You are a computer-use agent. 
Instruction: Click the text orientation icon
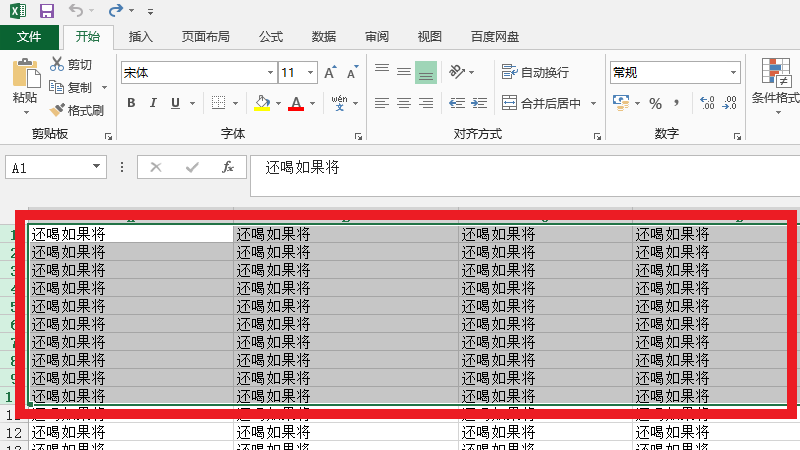(457, 72)
